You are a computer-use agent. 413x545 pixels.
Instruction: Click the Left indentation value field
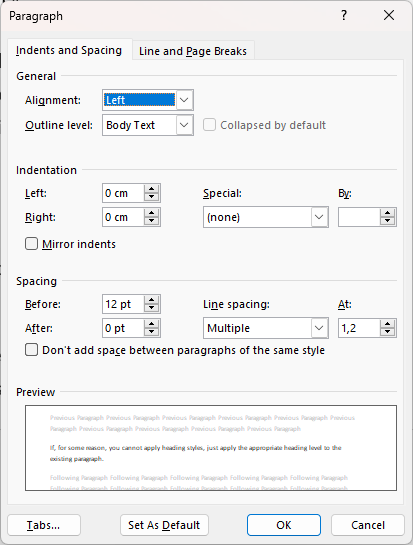[x=123, y=193]
